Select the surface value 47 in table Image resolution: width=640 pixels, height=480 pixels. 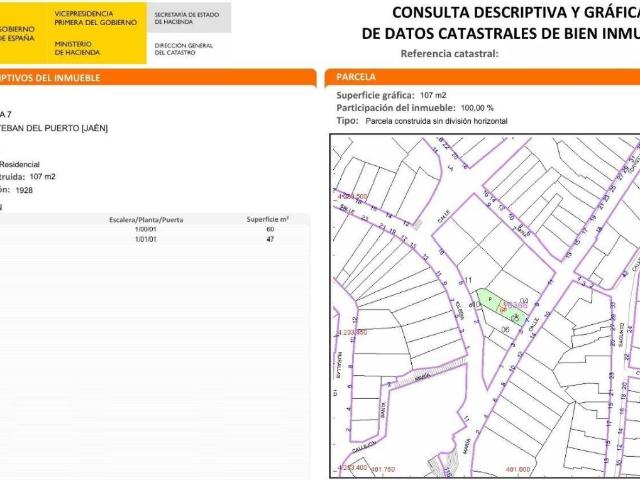click(x=269, y=240)
